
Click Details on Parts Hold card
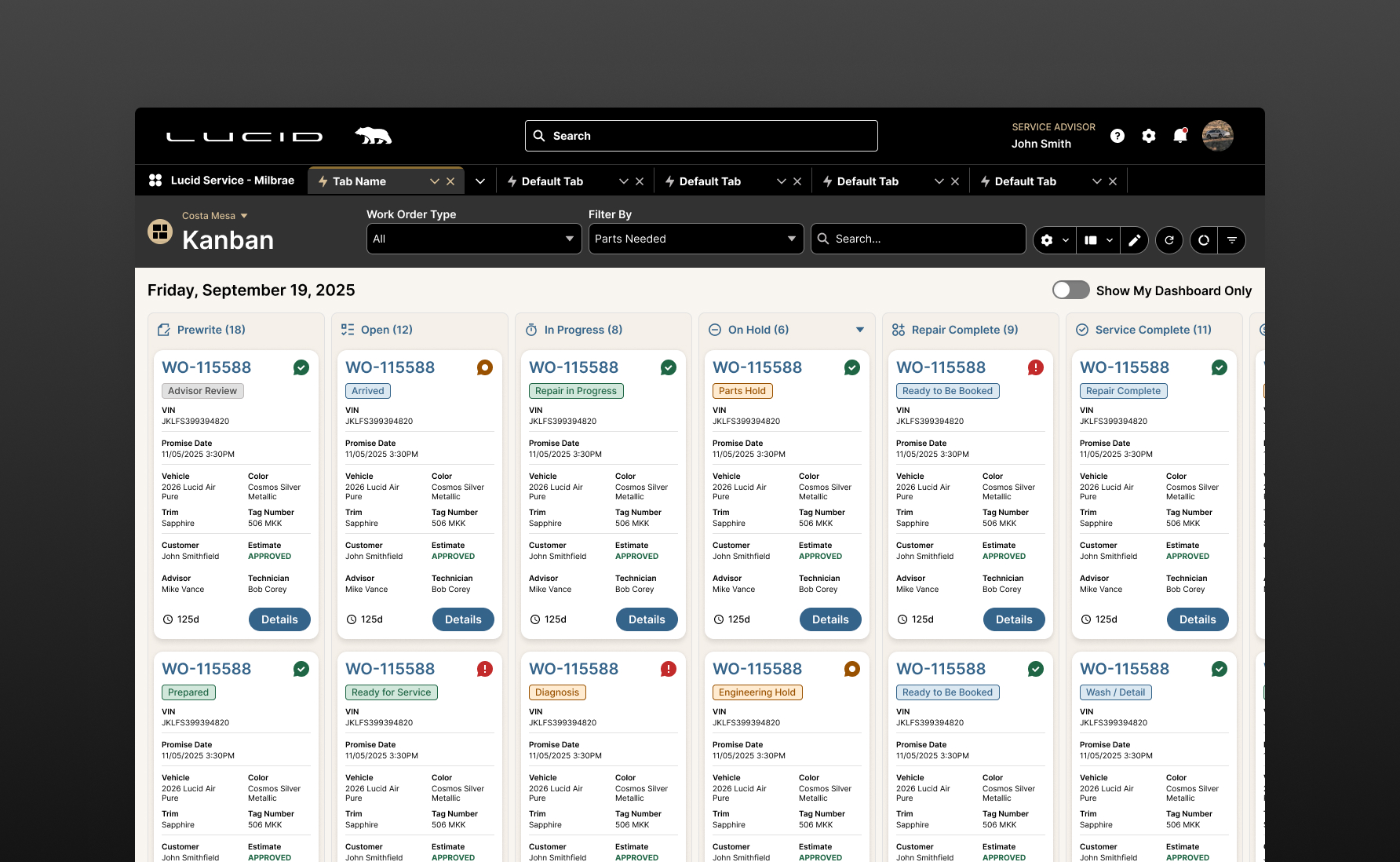[830, 619]
